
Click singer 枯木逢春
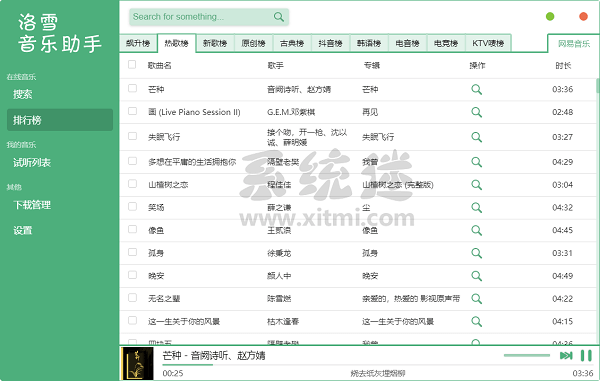pyautogui.click(x=283, y=321)
